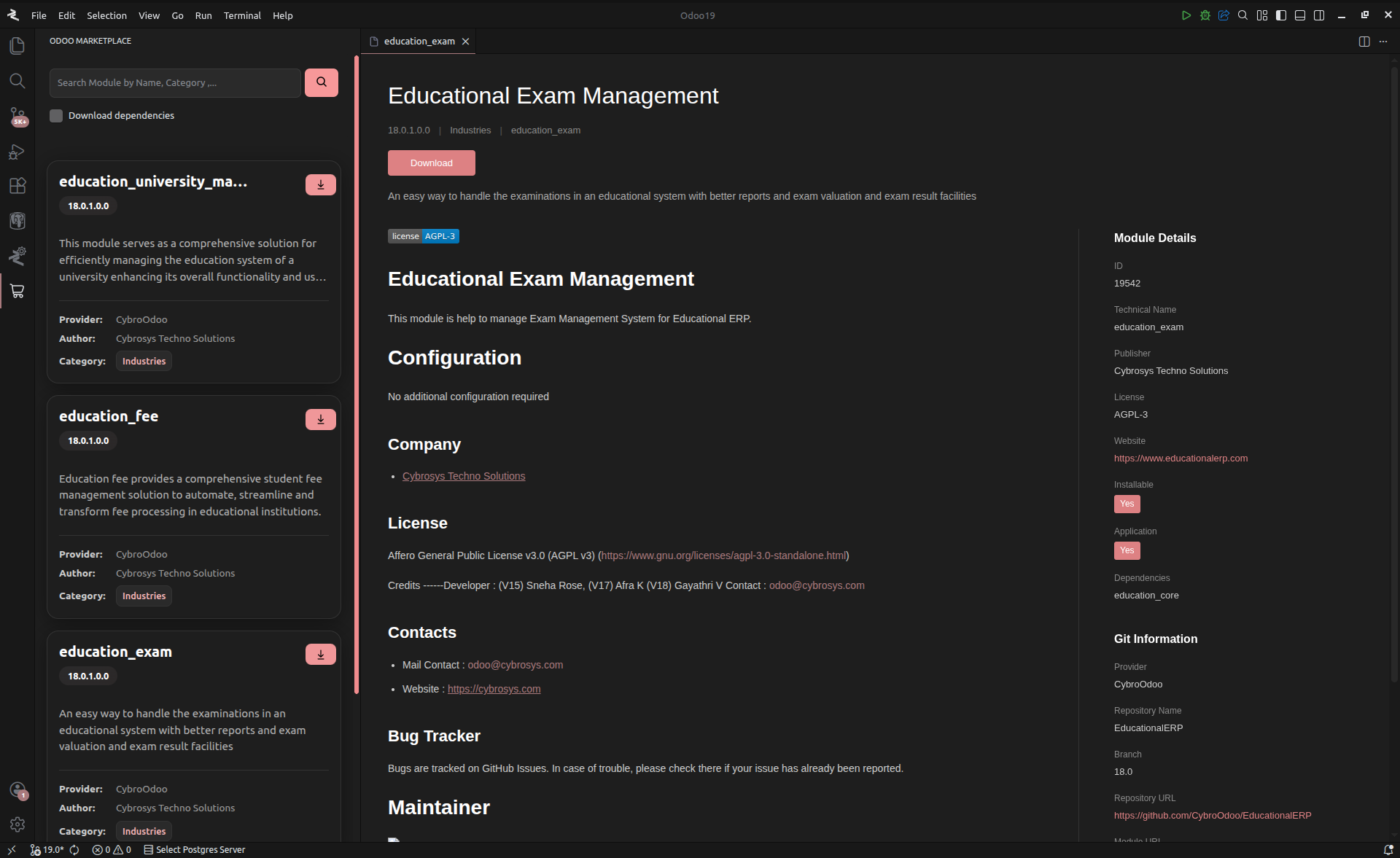1400x858 pixels.
Task: Open the Help menu
Action: point(283,15)
